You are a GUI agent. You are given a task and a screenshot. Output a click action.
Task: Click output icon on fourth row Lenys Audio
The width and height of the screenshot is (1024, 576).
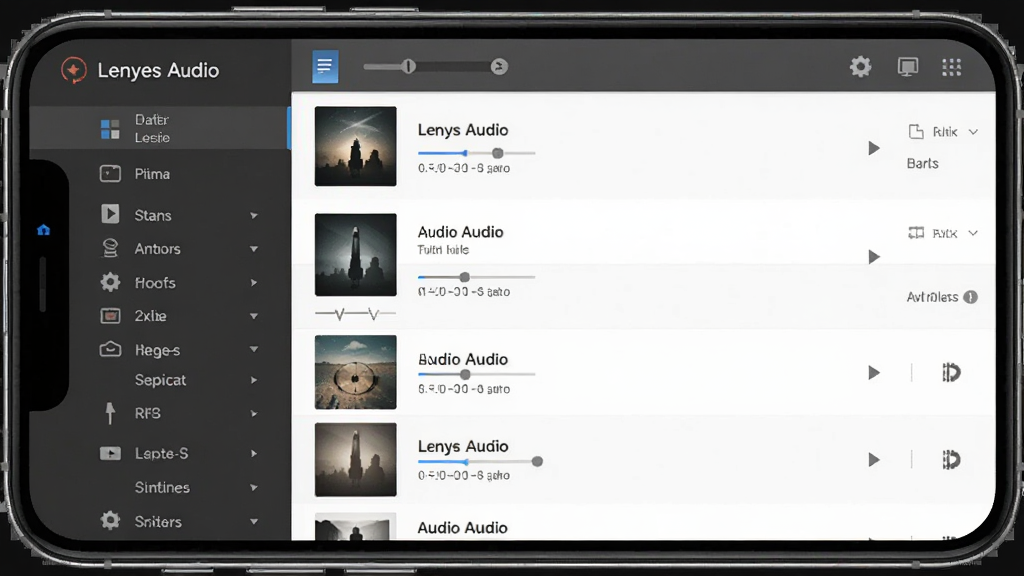(x=951, y=460)
